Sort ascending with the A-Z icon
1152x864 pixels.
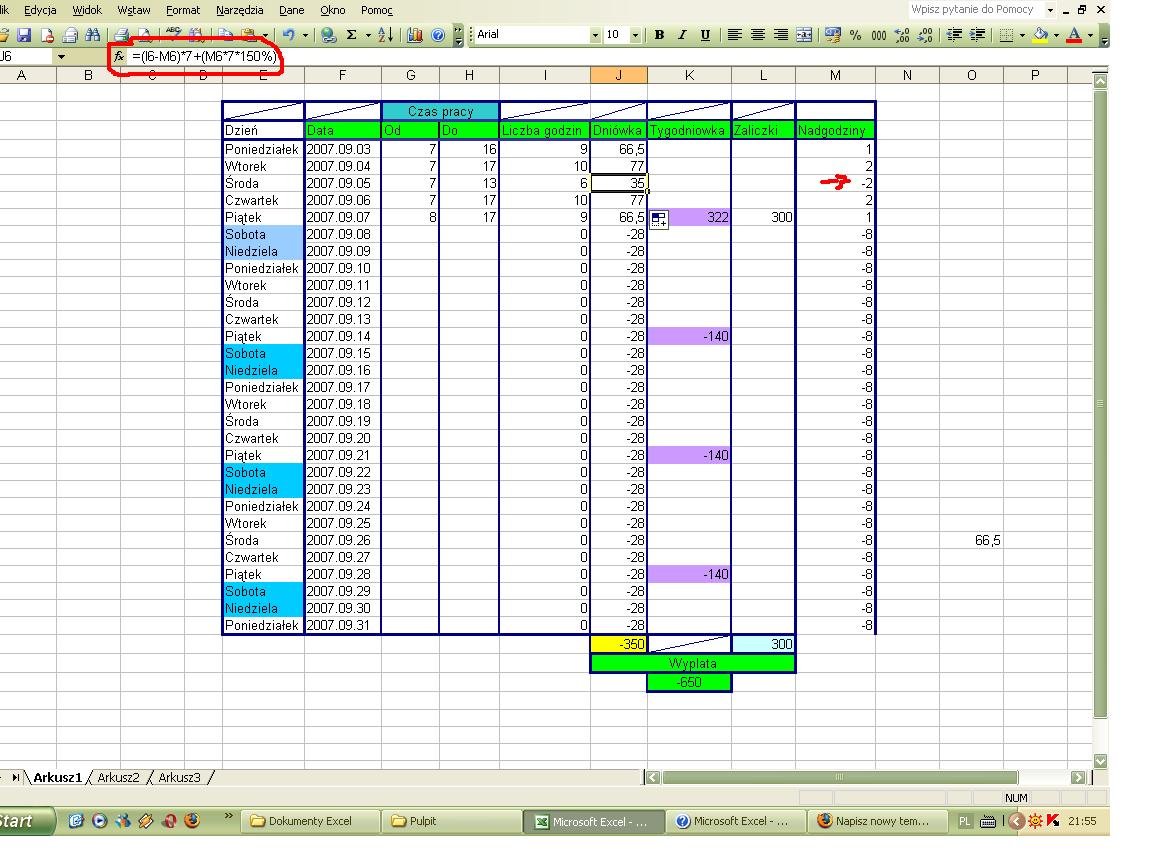tap(386, 35)
